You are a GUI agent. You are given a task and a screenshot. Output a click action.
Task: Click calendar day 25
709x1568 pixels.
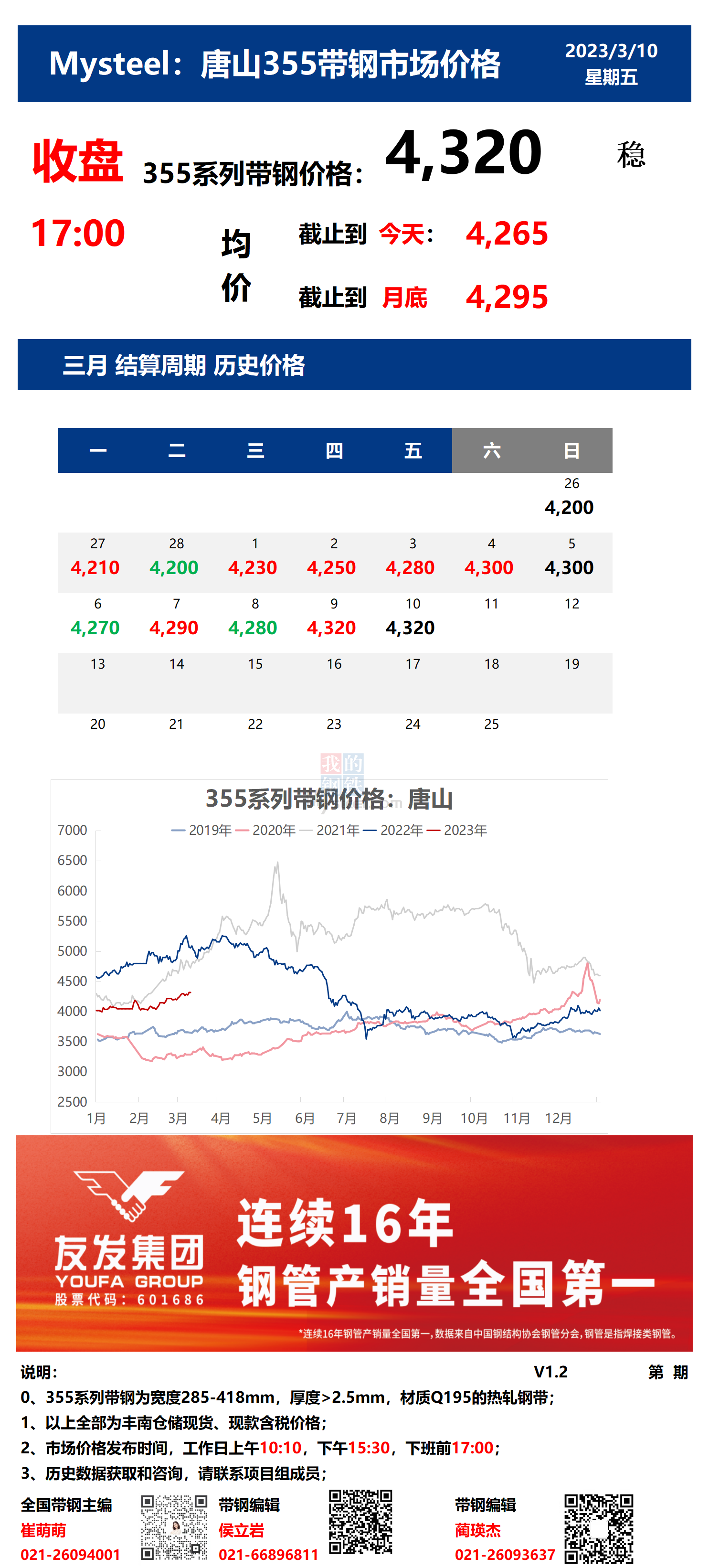click(492, 725)
